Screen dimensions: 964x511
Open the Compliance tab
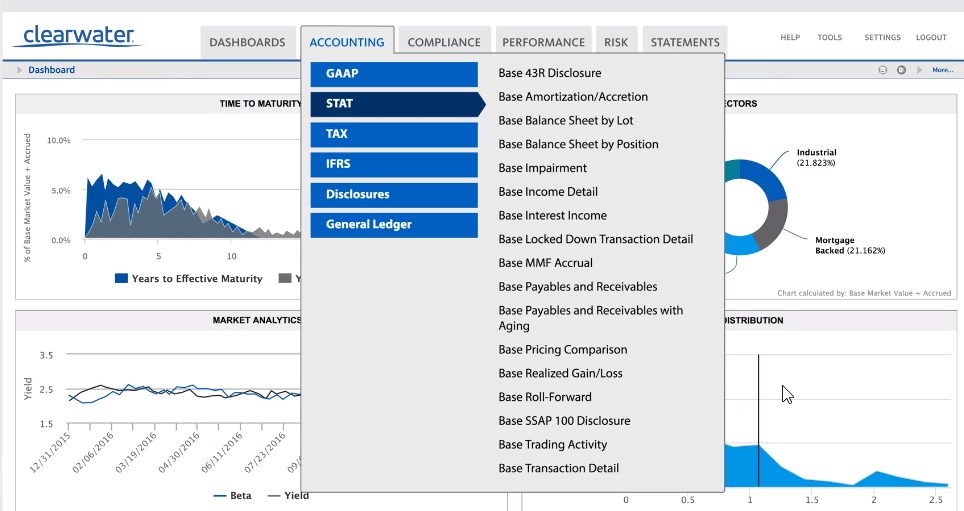(x=444, y=42)
